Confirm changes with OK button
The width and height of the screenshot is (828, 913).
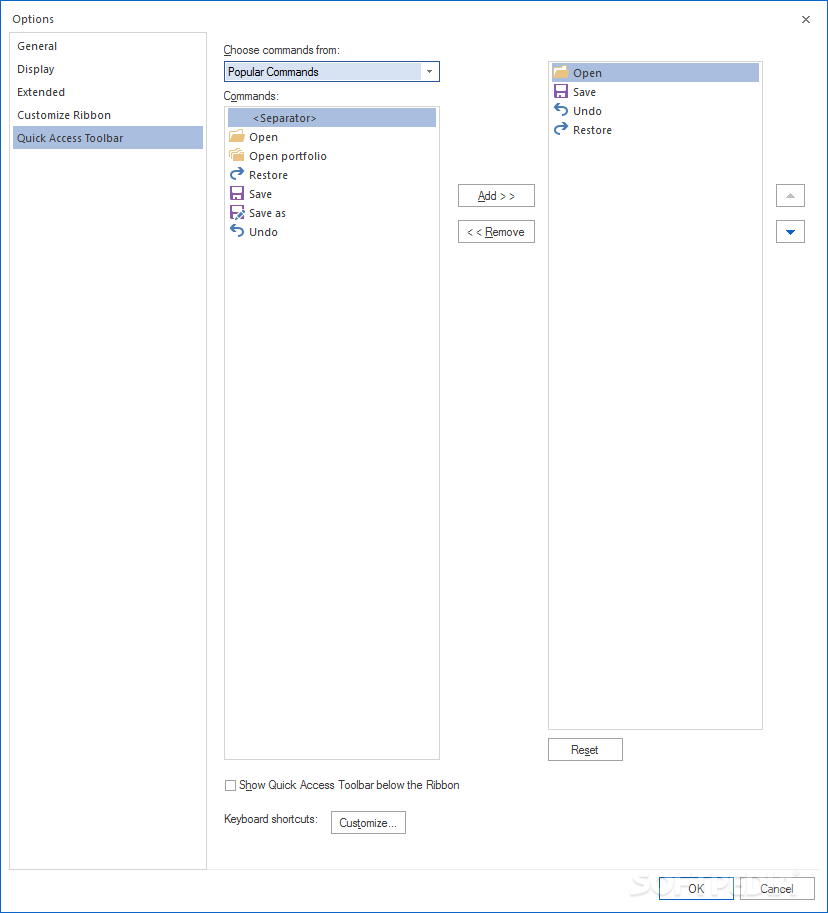pyautogui.click(x=696, y=889)
